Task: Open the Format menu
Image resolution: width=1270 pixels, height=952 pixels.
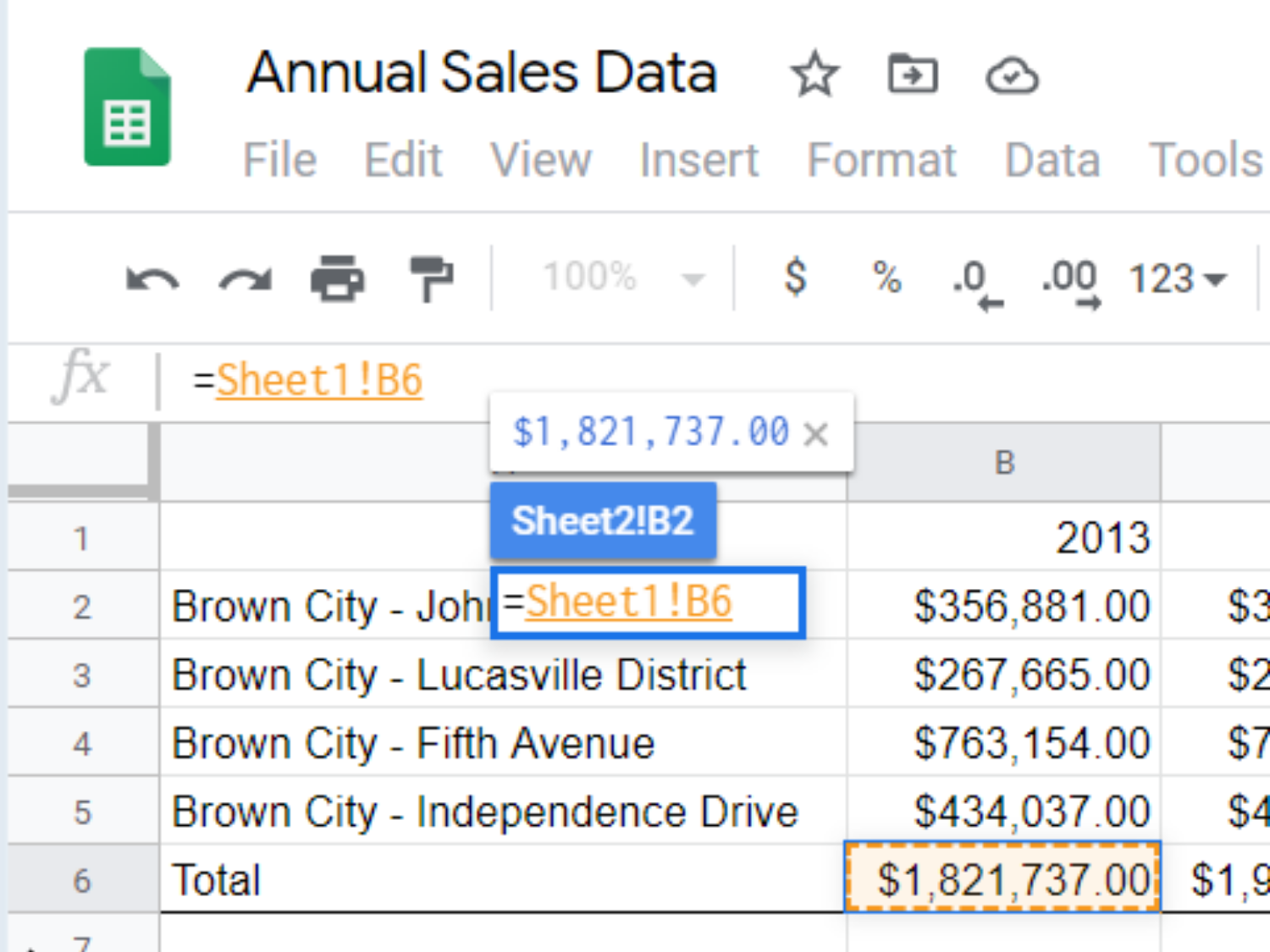Action: click(x=882, y=161)
